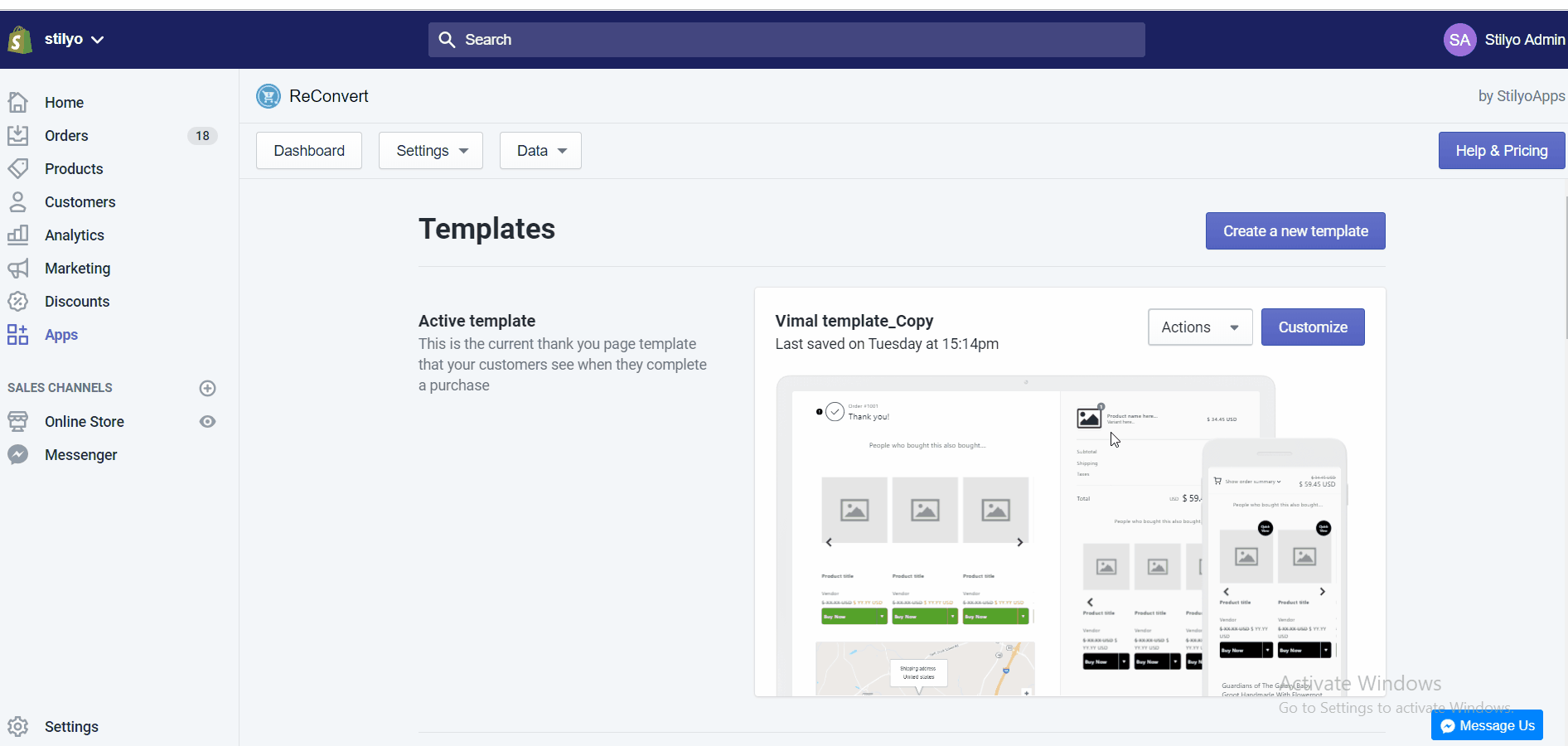The height and width of the screenshot is (746, 1568).
Task: Click the Messenger chat icon
Action: click(x=18, y=455)
